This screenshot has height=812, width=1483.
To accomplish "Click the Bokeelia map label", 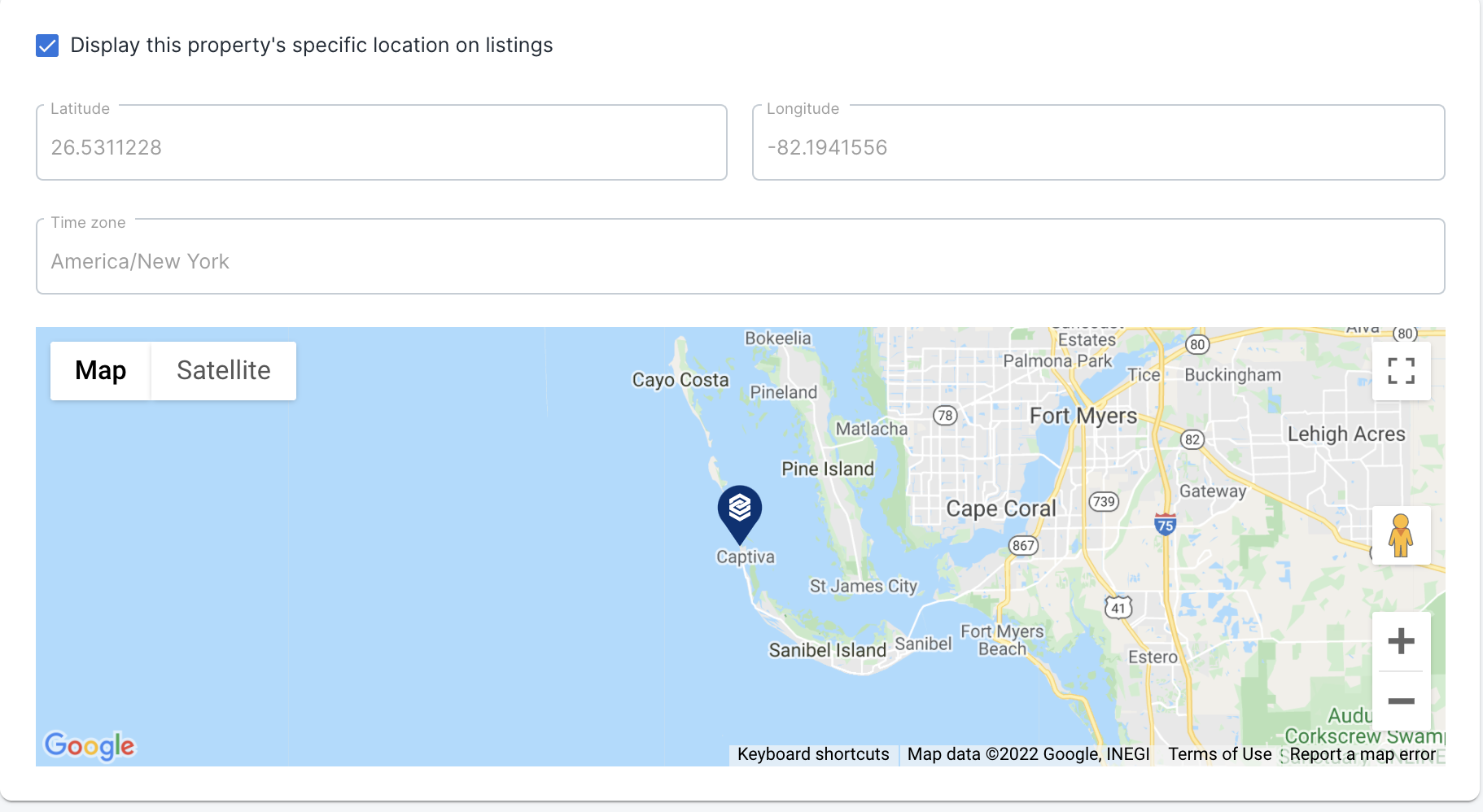I will (x=778, y=338).
